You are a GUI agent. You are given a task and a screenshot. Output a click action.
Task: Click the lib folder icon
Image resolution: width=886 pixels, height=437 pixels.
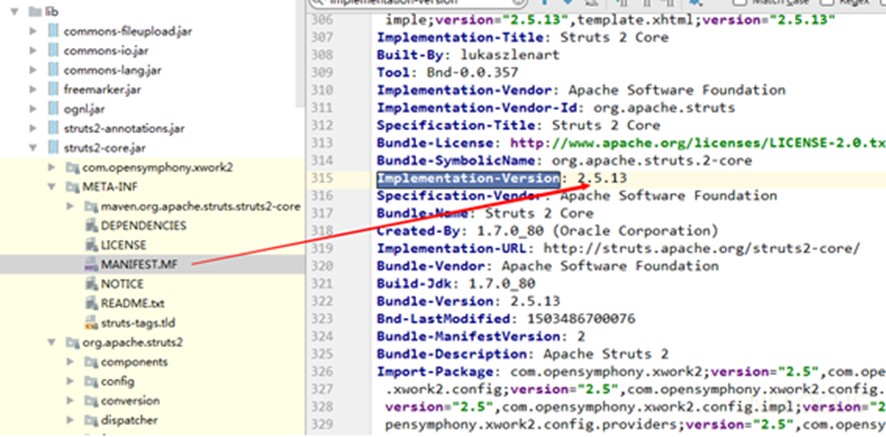(x=35, y=11)
